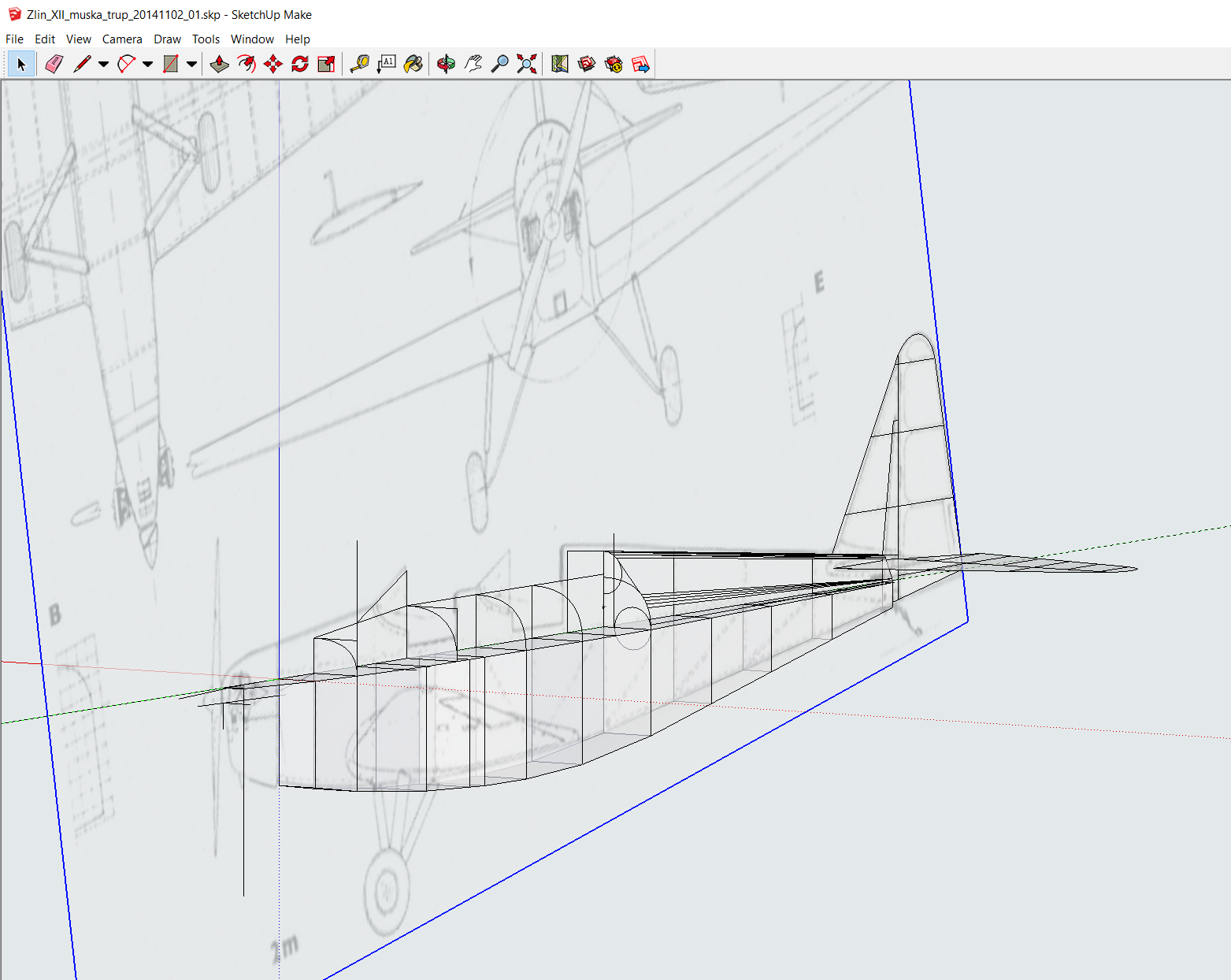1231x980 pixels.
Task: Open the Paint Bucket tool
Action: [413, 64]
